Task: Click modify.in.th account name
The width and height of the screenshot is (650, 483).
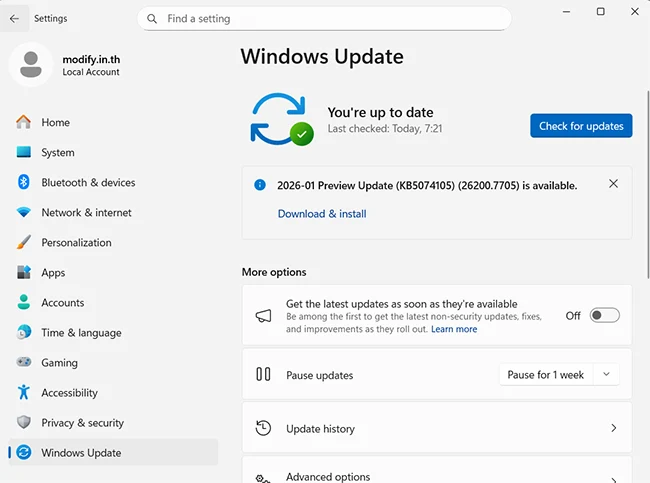Action: [91, 59]
